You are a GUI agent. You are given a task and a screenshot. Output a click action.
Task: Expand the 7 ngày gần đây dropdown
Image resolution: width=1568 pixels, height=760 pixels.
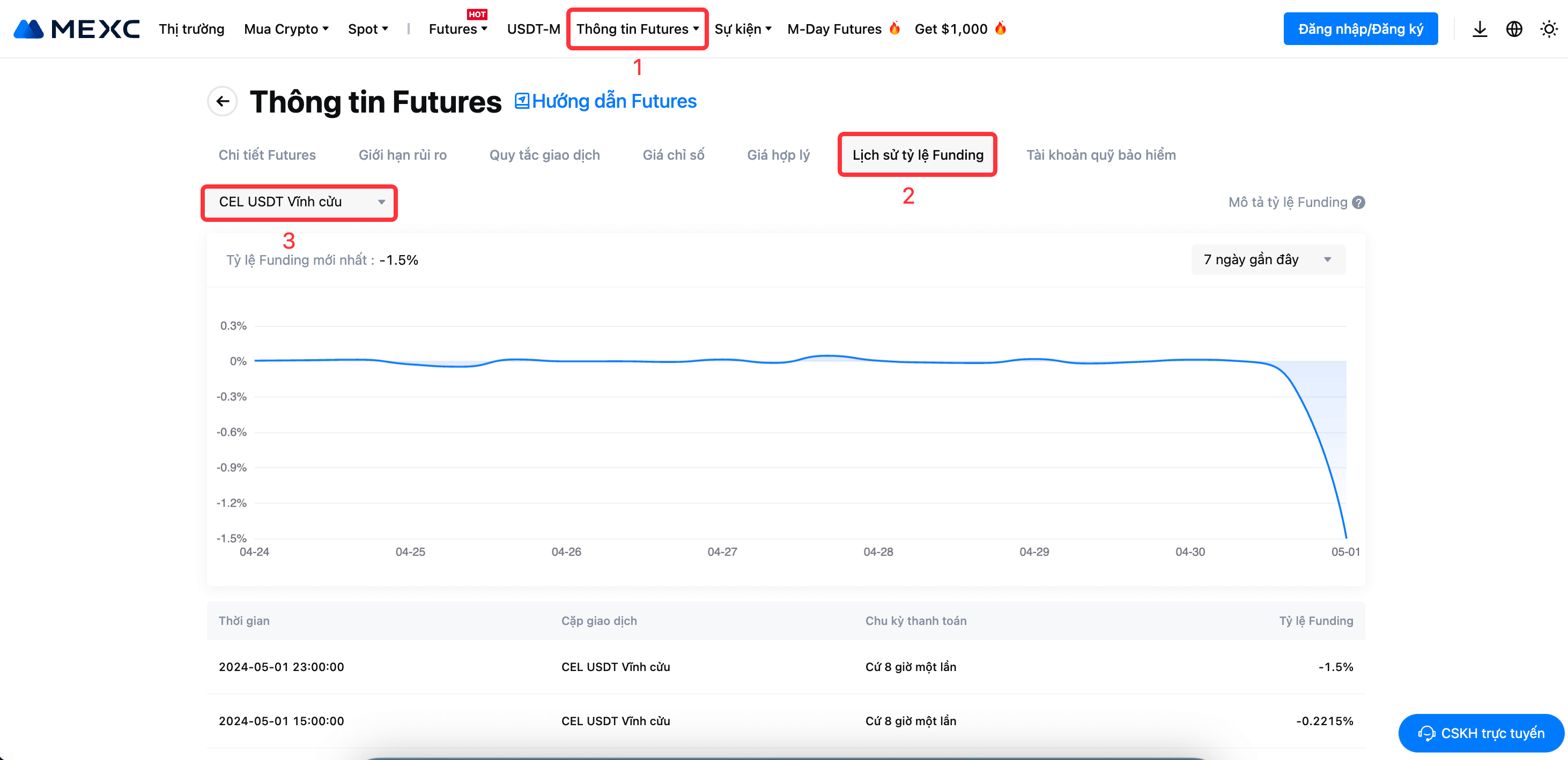(x=1267, y=260)
